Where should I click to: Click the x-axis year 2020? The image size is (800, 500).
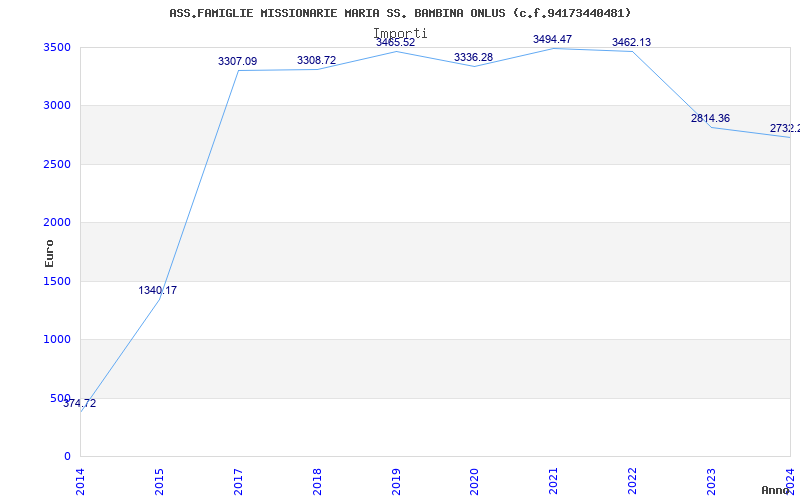pos(474,482)
